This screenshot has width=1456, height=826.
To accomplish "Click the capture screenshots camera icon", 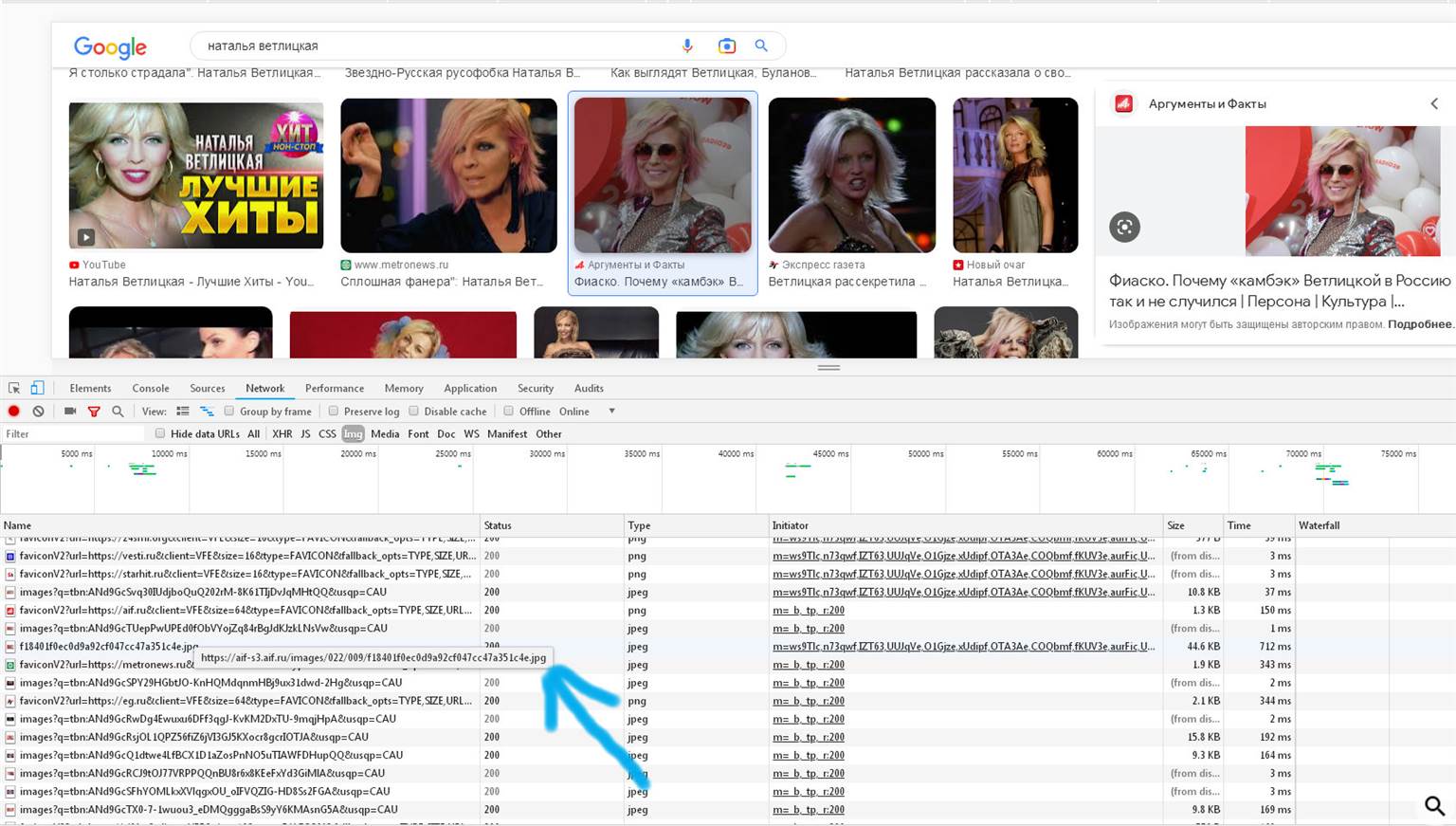I will [70, 412].
